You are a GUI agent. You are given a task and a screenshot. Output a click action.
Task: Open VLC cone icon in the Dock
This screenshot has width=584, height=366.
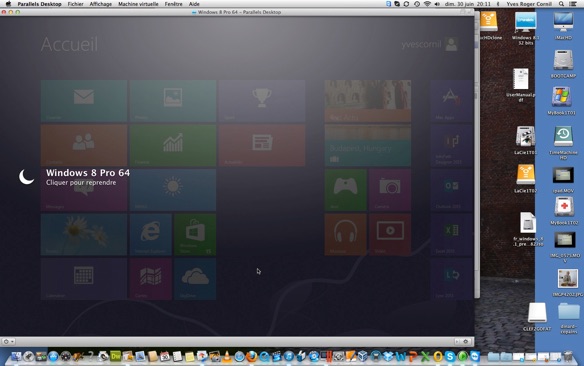227,357
